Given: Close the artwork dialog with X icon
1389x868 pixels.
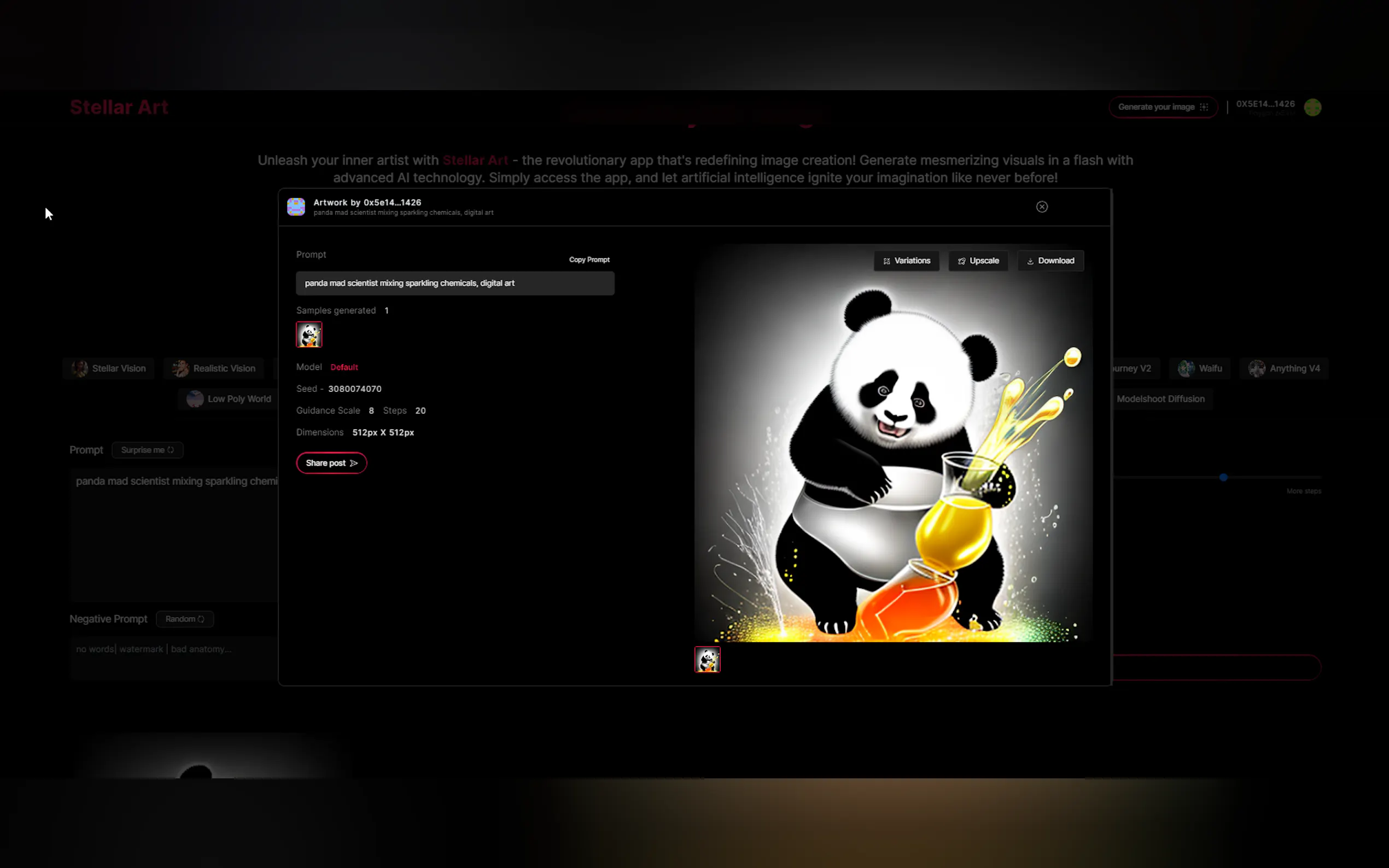Looking at the screenshot, I should tap(1042, 207).
